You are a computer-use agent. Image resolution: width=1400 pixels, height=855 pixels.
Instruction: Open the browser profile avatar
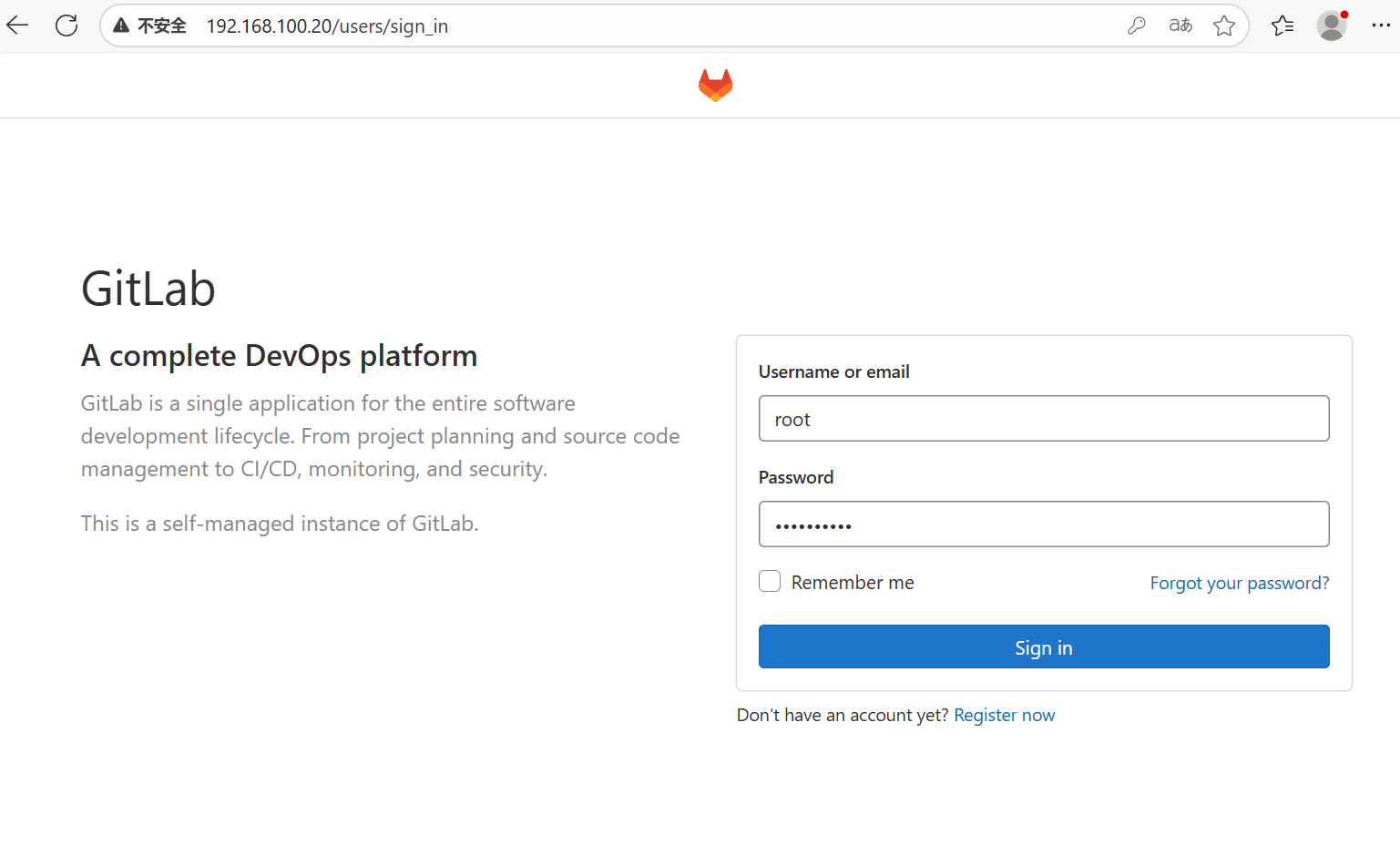pos(1332,25)
